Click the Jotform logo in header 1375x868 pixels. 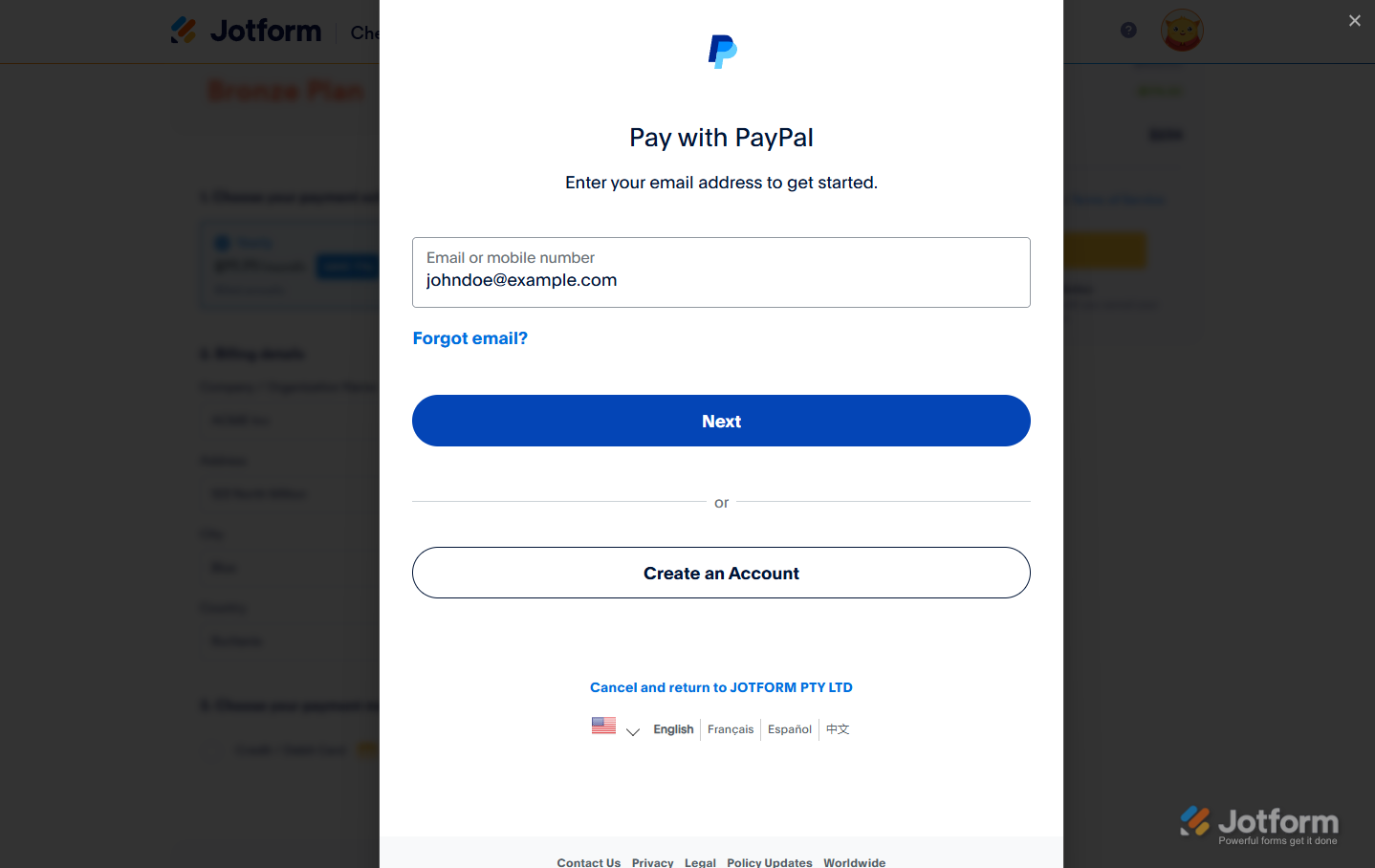click(247, 31)
